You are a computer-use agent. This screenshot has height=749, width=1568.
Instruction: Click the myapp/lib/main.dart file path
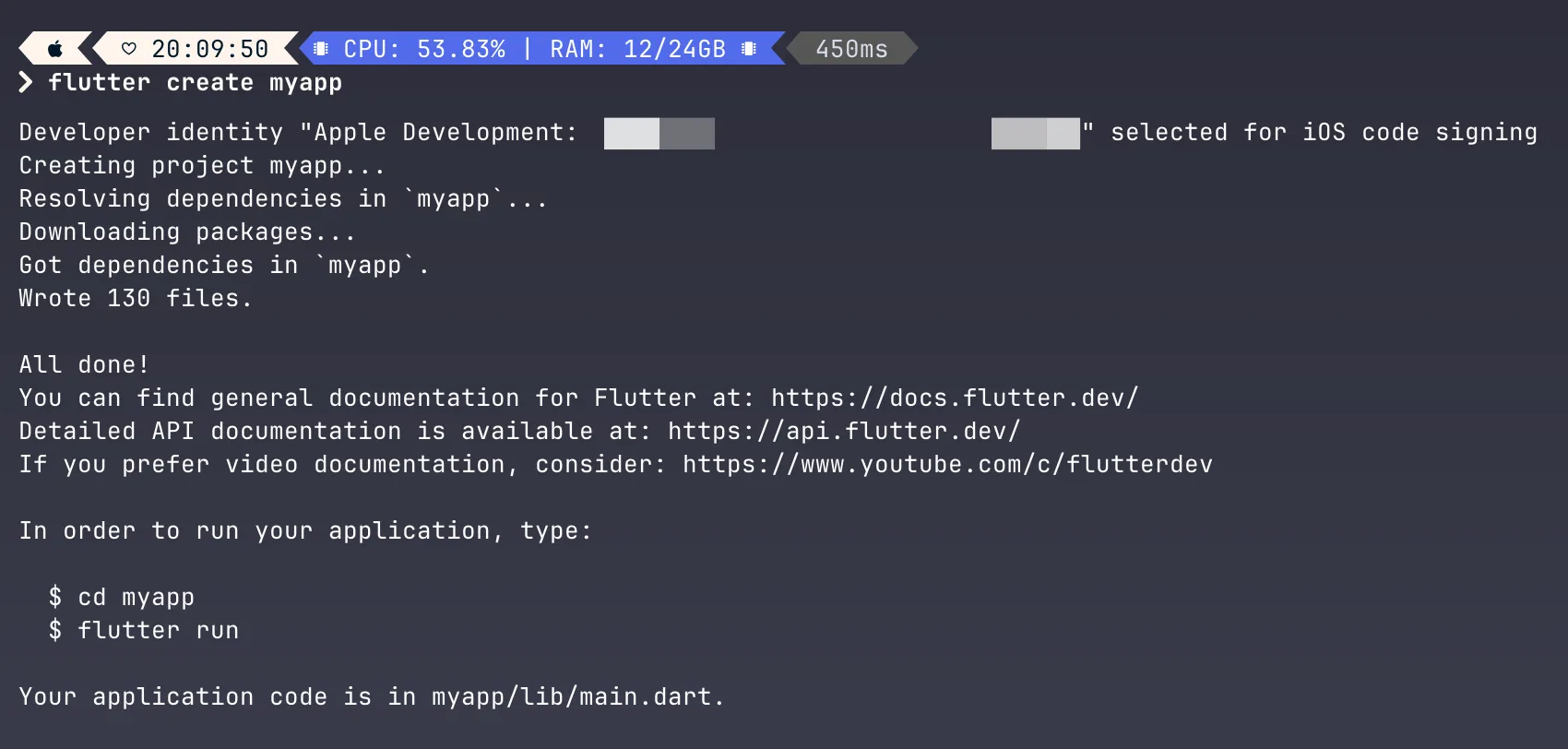pyautogui.click(x=571, y=696)
